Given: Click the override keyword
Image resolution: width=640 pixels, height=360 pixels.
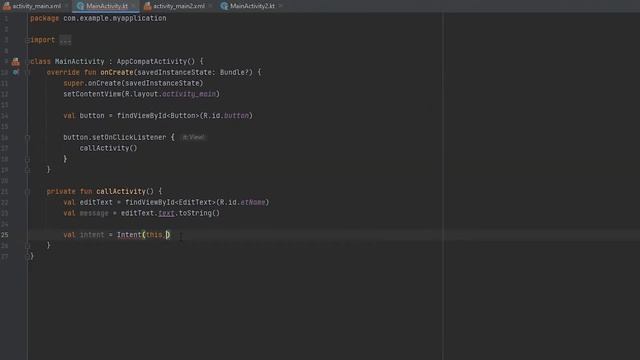Looking at the screenshot, I should coord(63,72).
